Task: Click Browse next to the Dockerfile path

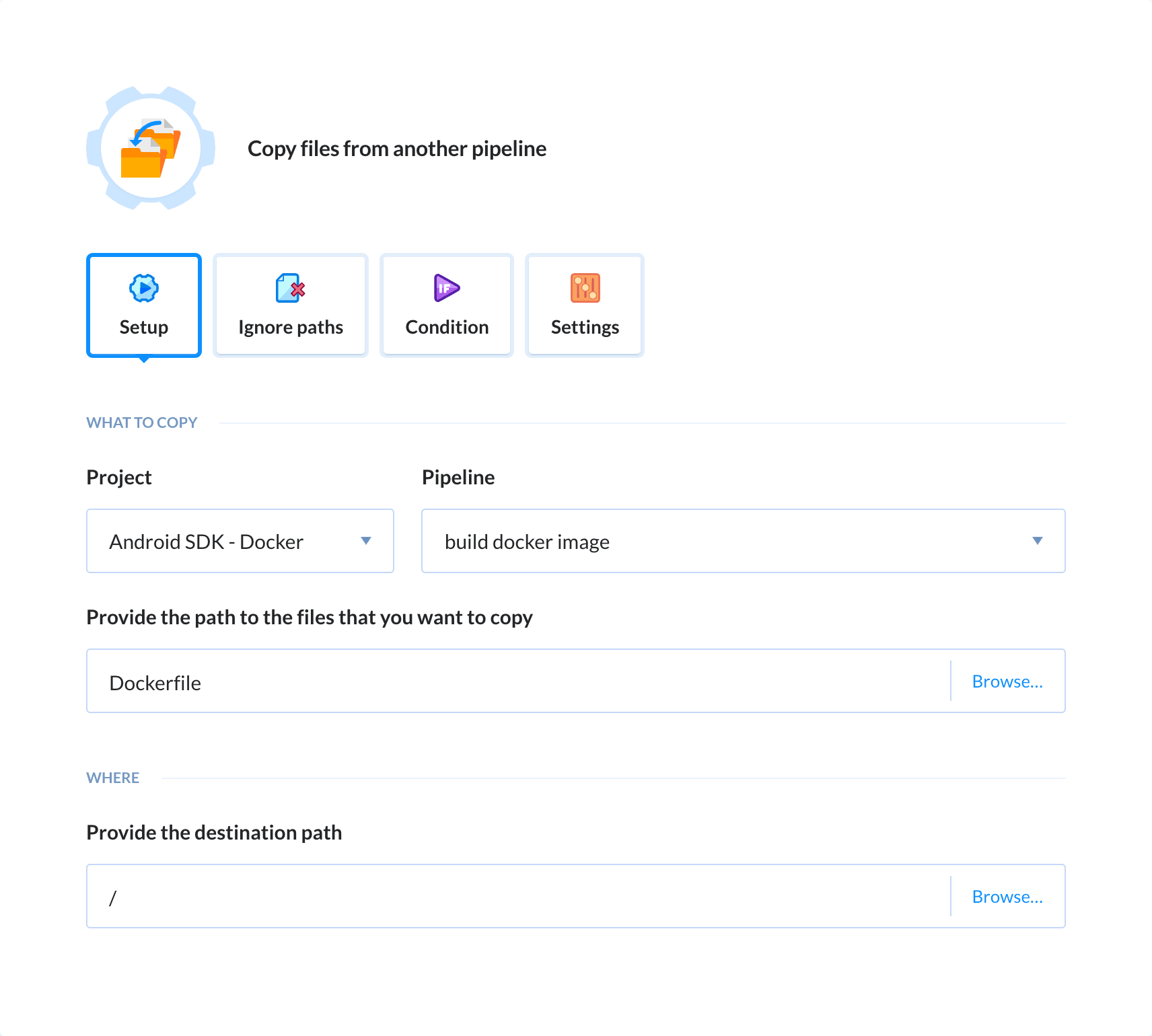Action: click(x=1007, y=681)
